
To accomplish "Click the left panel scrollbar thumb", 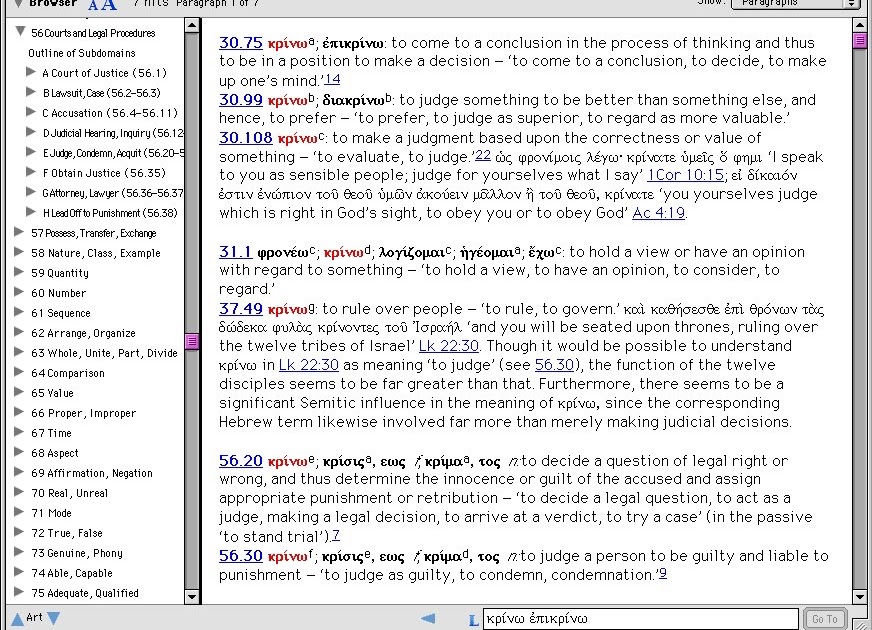I will point(192,341).
